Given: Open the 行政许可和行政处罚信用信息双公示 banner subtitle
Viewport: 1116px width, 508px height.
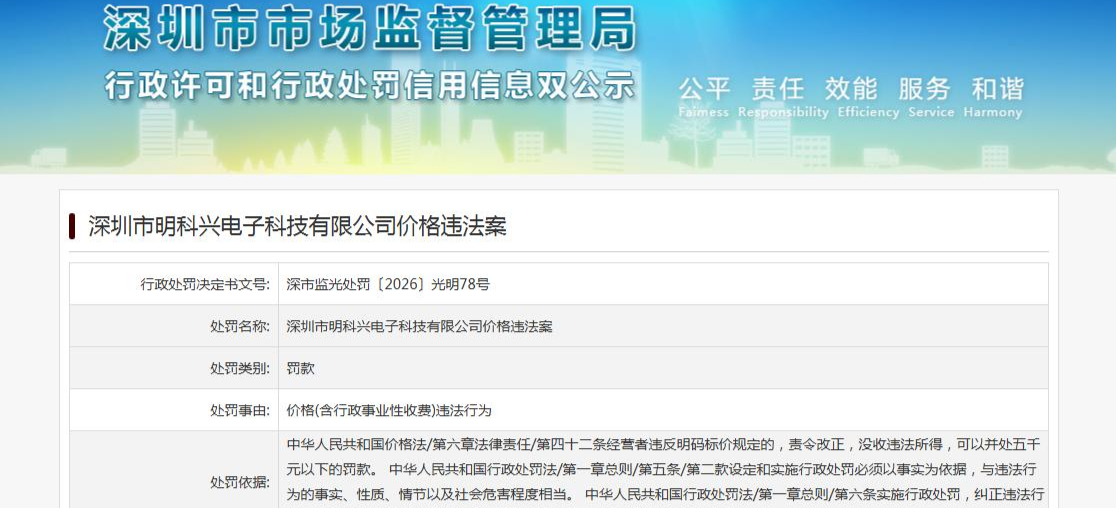Looking at the screenshot, I should 369,85.
